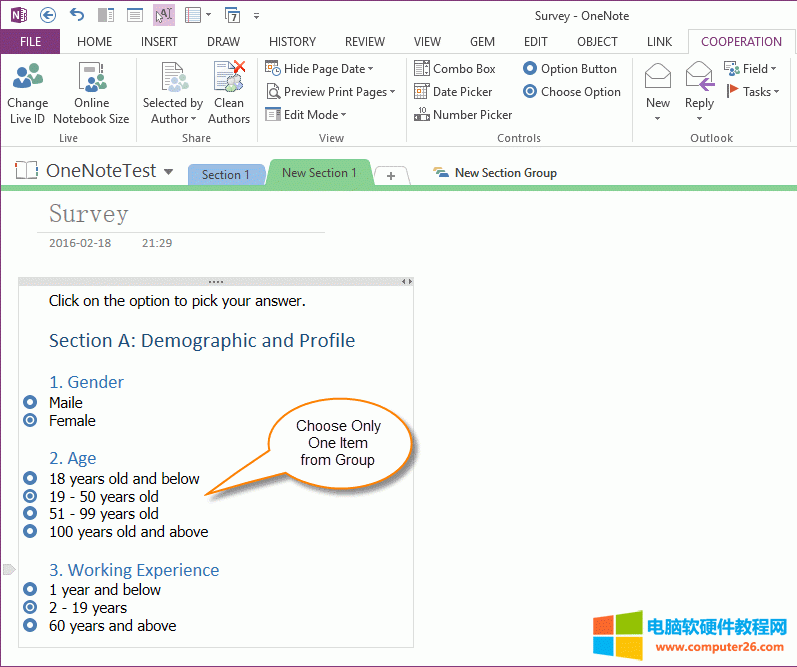Open the New Section Group

[495, 173]
